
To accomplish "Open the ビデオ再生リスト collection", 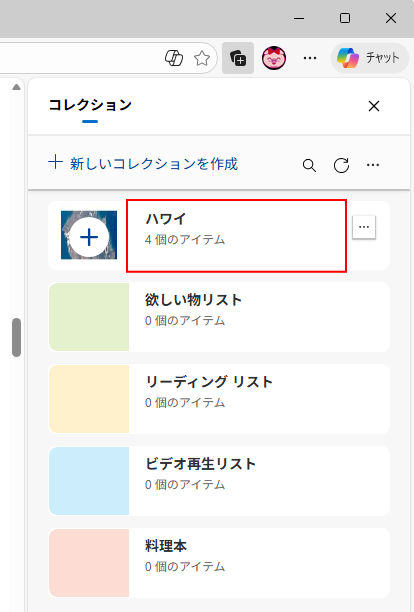I will (219, 481).
